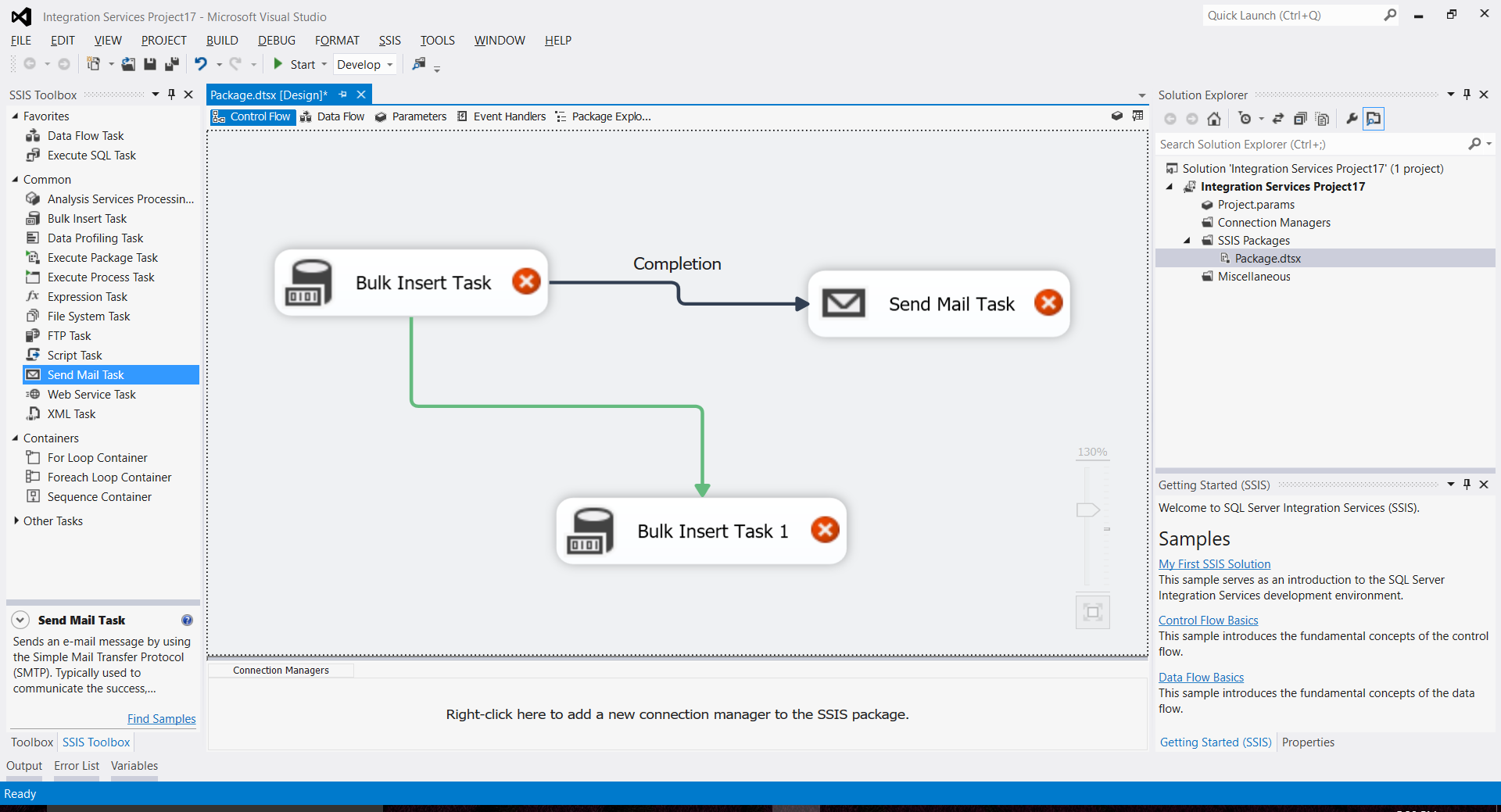
Task: Click the zoom slider thumb on the canvas
Action: point(1087,510)
